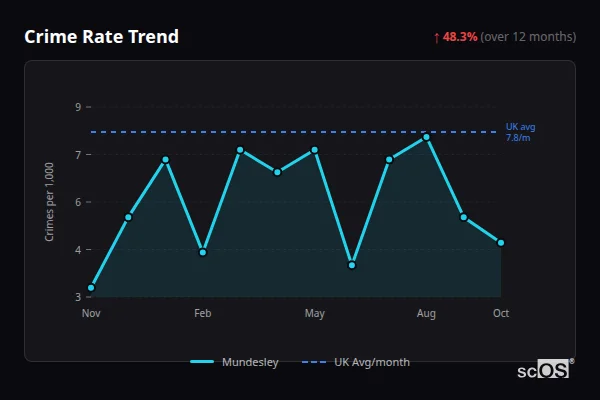Viewport: 600px width, 400px height.
Task: Click the y-axis label 4
Action: pyautogui.click(x=78, y=250)
